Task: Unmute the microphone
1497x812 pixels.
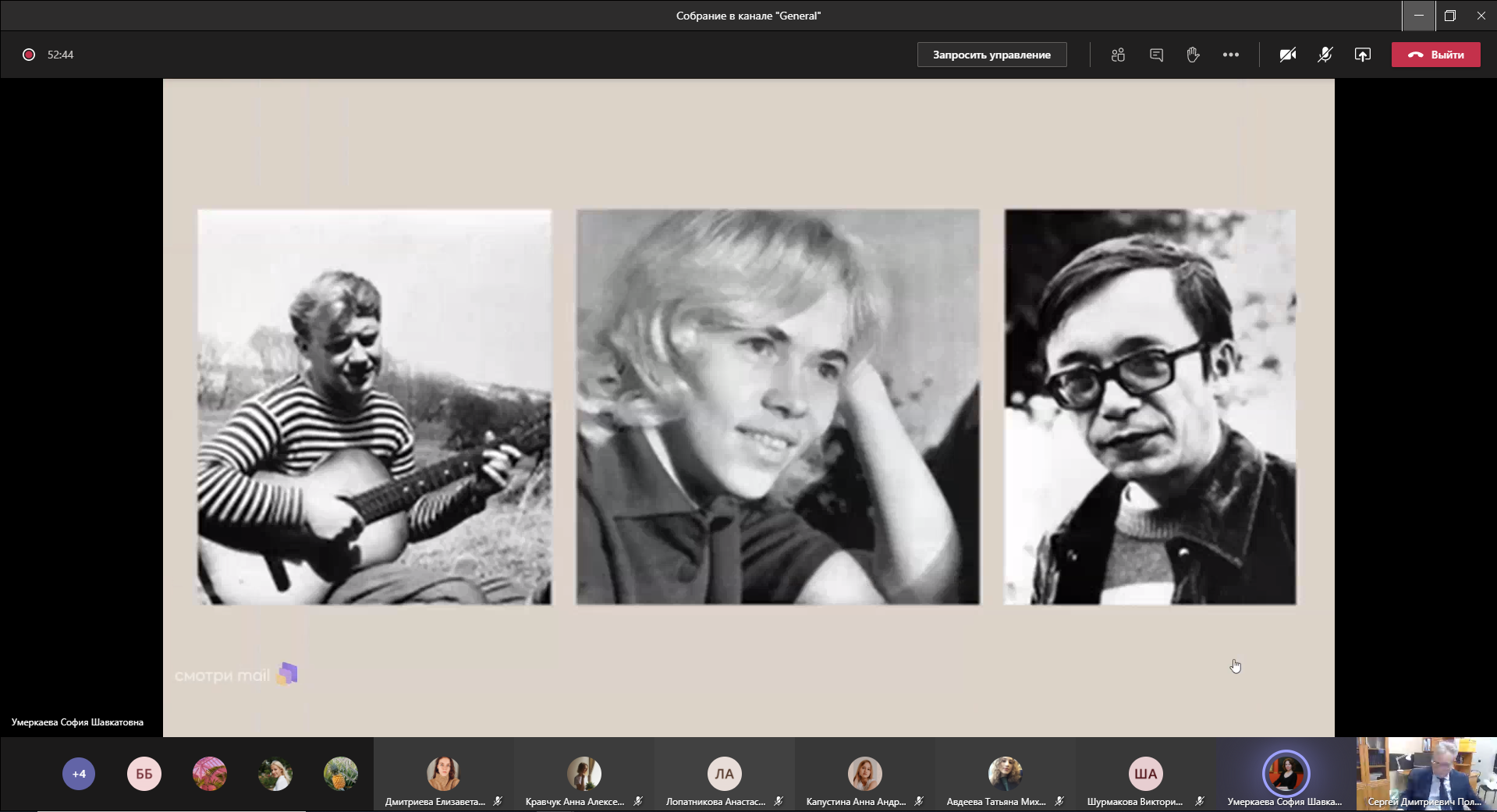Action: click(1325, 55)
